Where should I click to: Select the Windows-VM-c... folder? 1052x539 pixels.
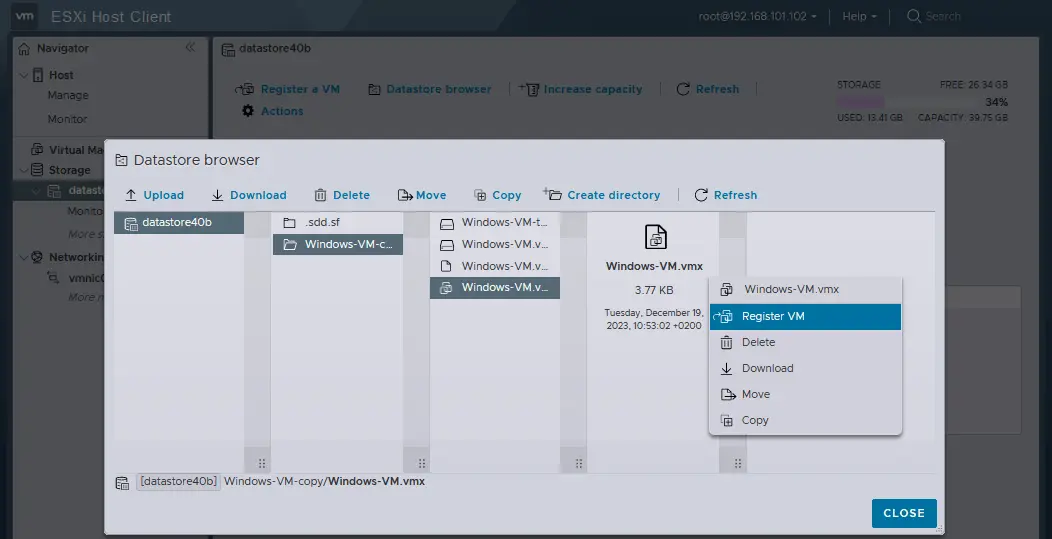(337, 244)
